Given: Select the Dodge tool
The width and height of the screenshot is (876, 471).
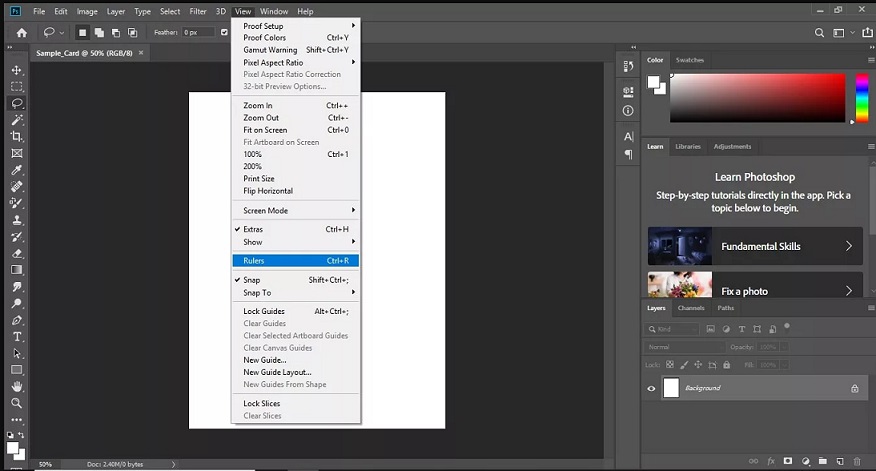Looking at the screenshot, I should (x=17, y=303).
